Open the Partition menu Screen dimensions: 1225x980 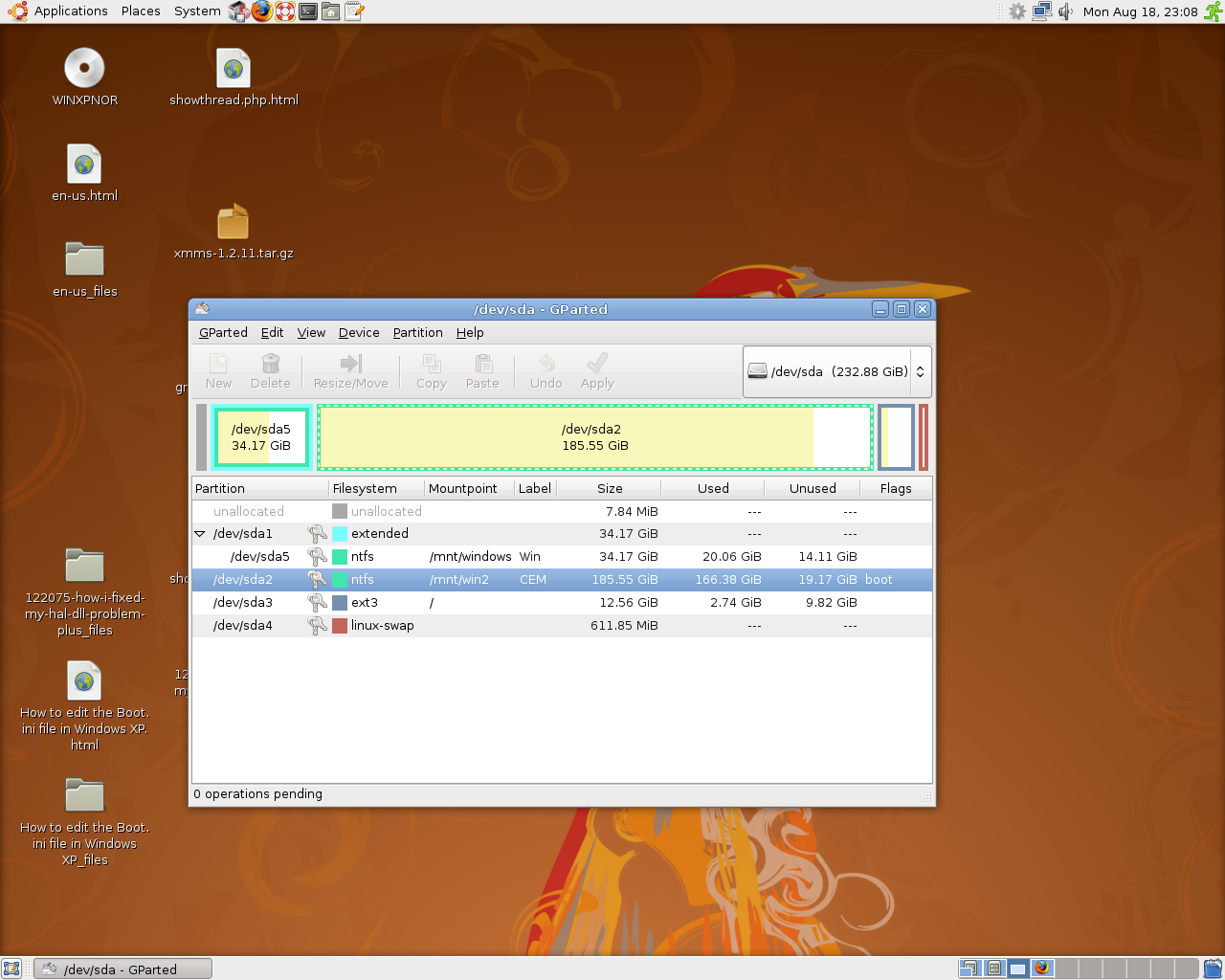coord(418,332)
